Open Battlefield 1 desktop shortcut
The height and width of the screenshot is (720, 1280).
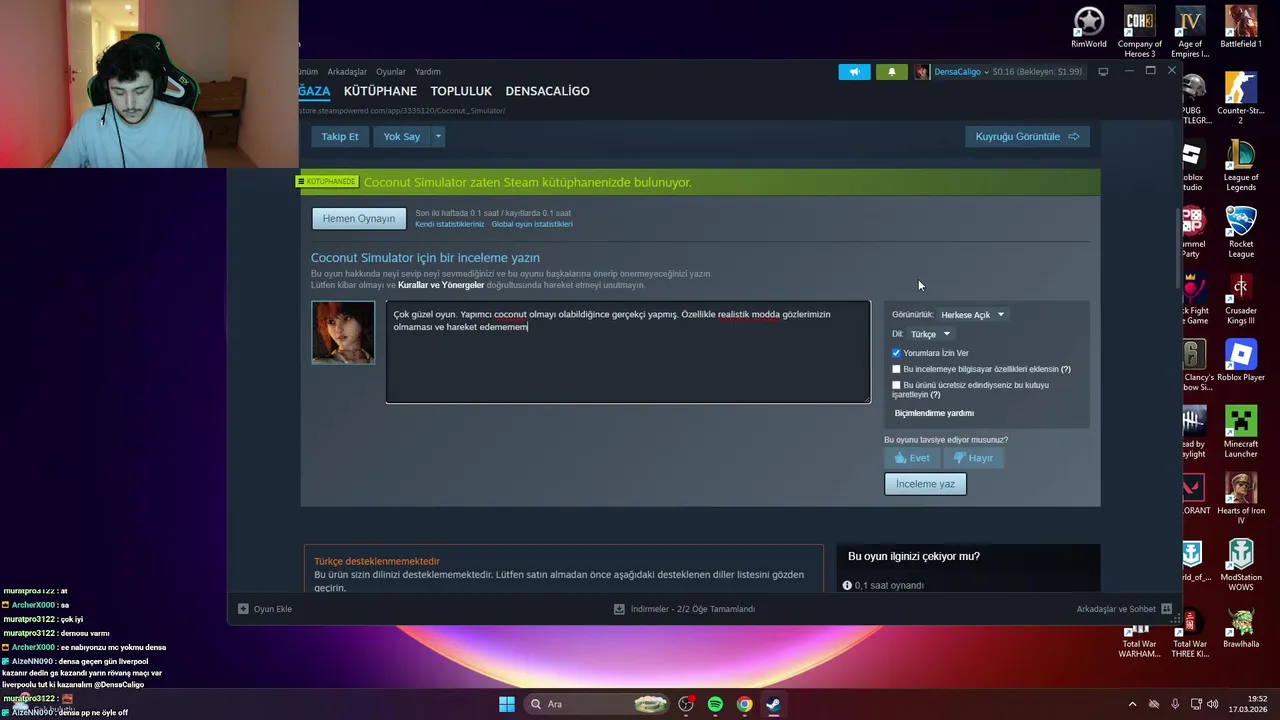click(1241, 28)
